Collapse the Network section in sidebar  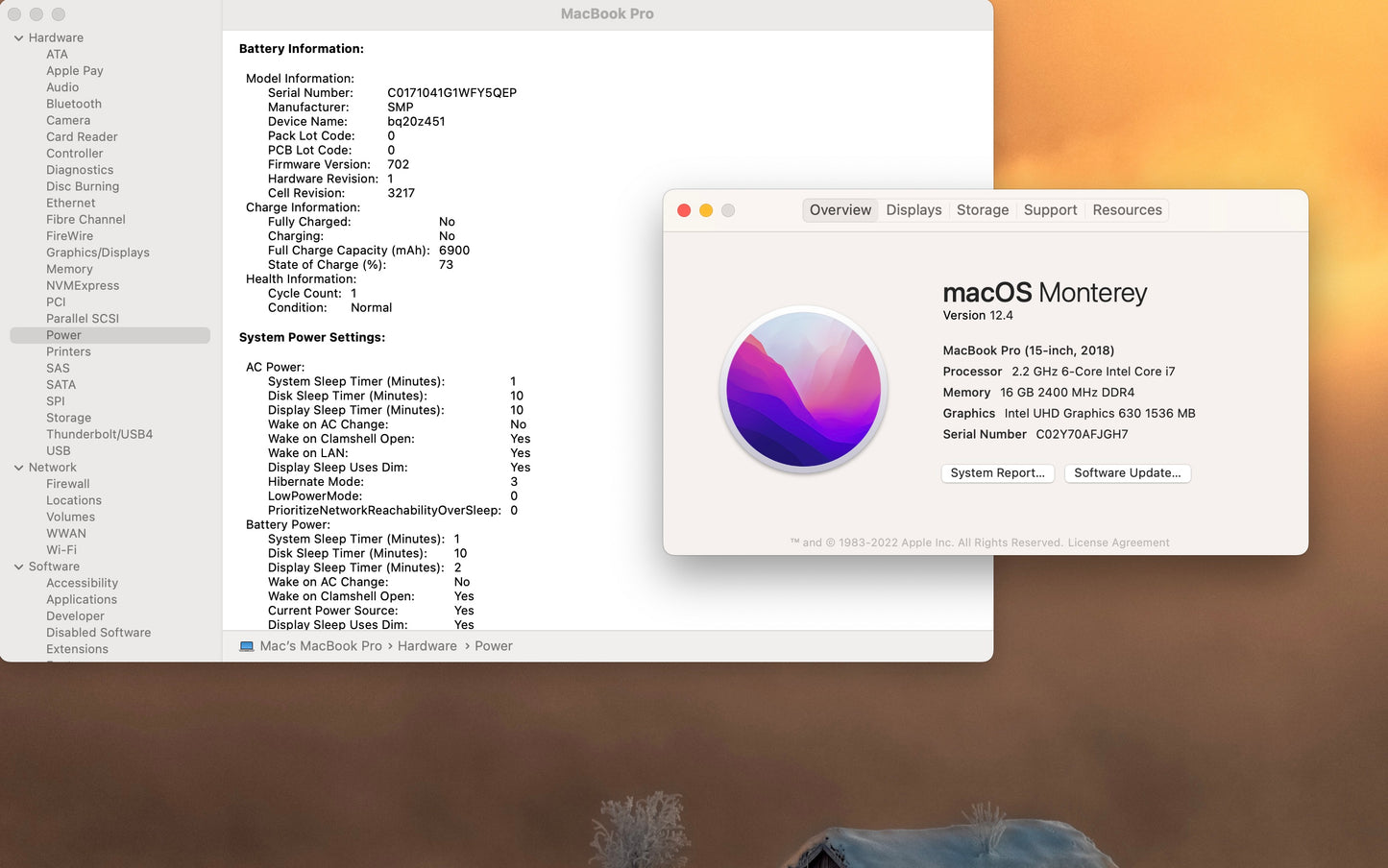16,467
